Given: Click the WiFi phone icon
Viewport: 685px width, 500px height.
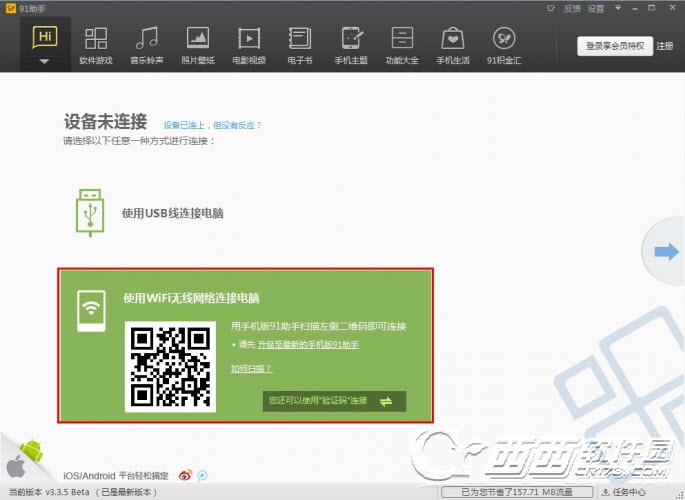Looking at the screenshot, I should (x=91, y=311).
